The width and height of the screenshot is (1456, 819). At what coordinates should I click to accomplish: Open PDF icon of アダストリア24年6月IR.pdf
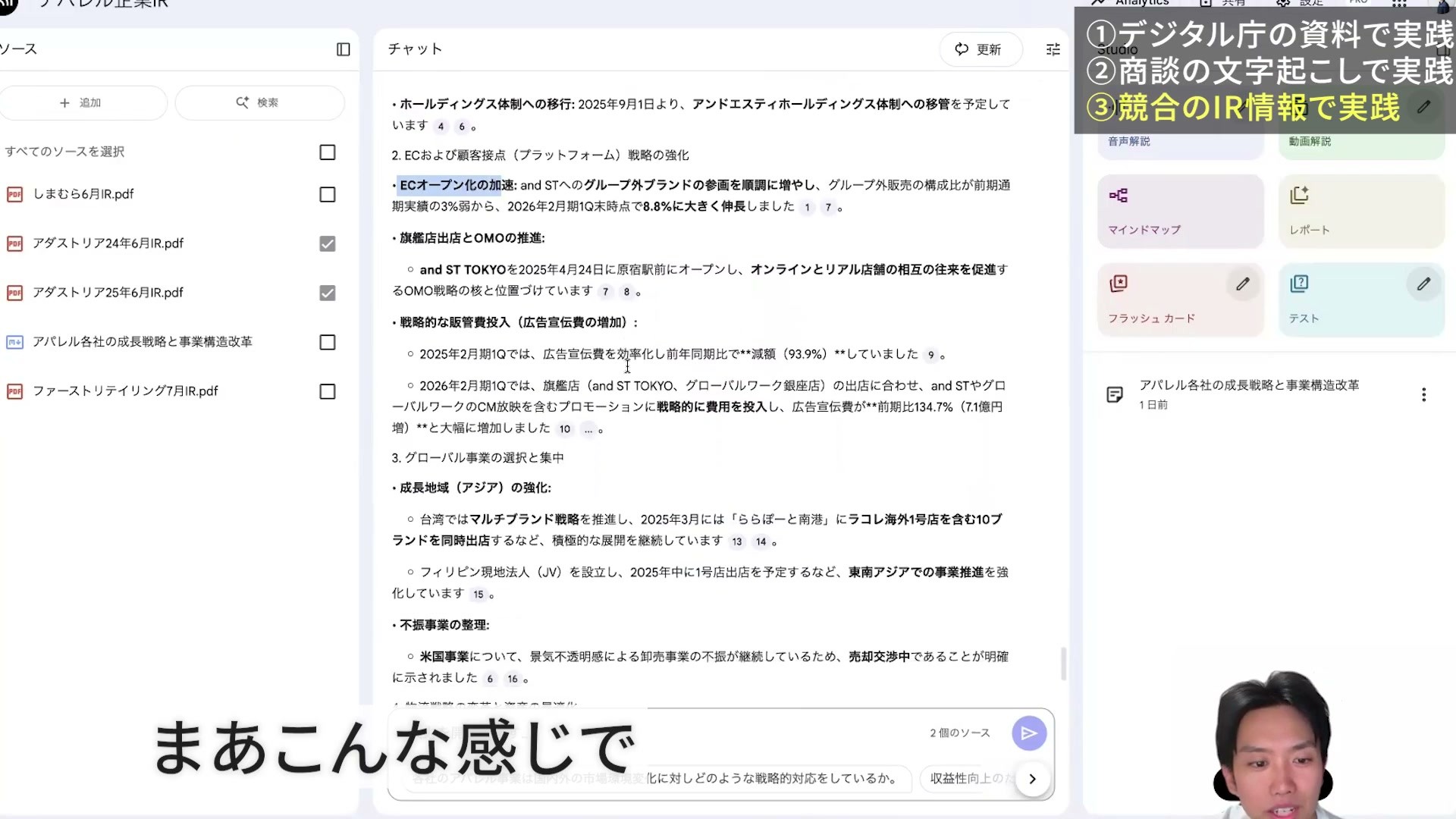(x=14, y=244)
